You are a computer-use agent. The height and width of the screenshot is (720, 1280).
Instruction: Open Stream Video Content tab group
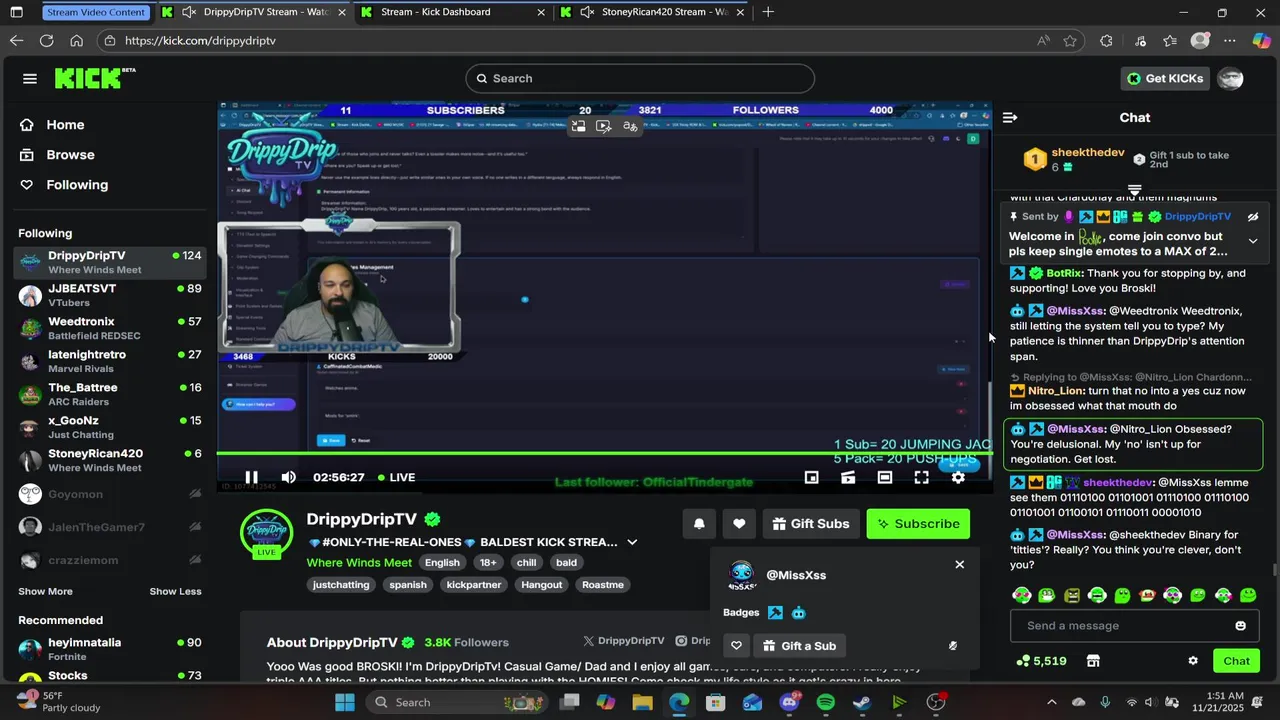(x=96, y=12)
